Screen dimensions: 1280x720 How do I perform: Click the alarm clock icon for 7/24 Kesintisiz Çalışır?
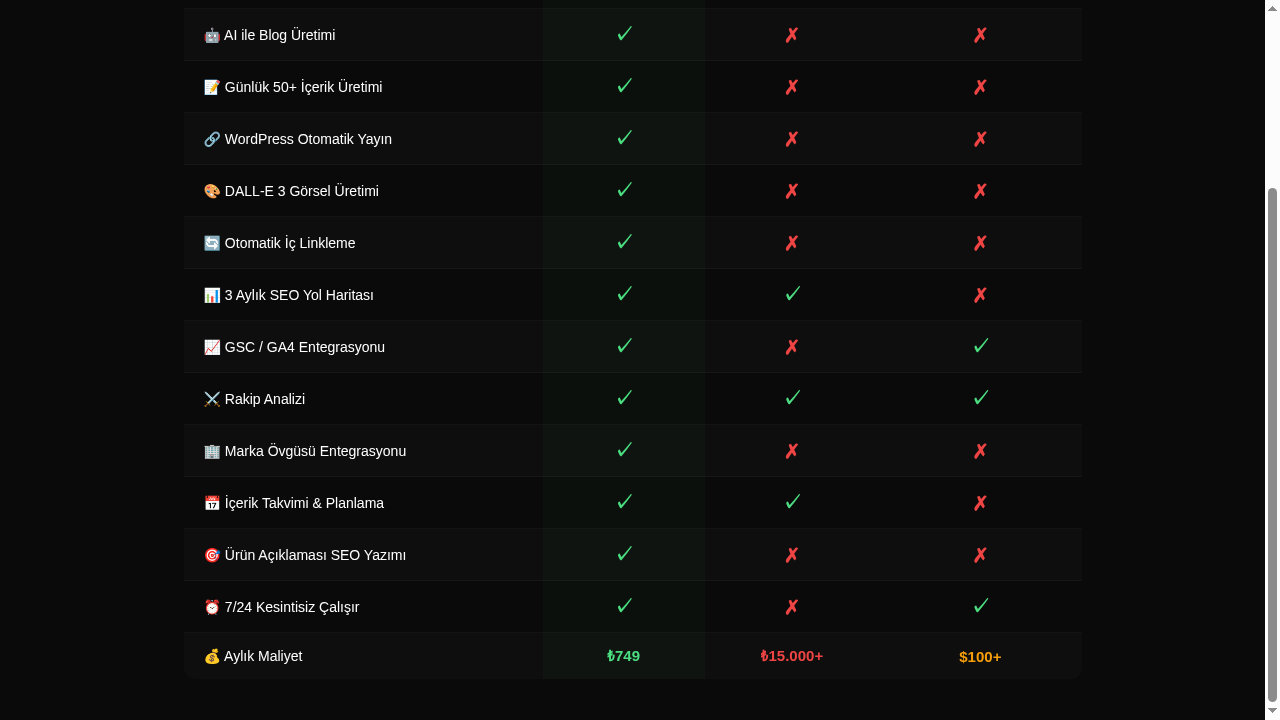tap(212, 607)
